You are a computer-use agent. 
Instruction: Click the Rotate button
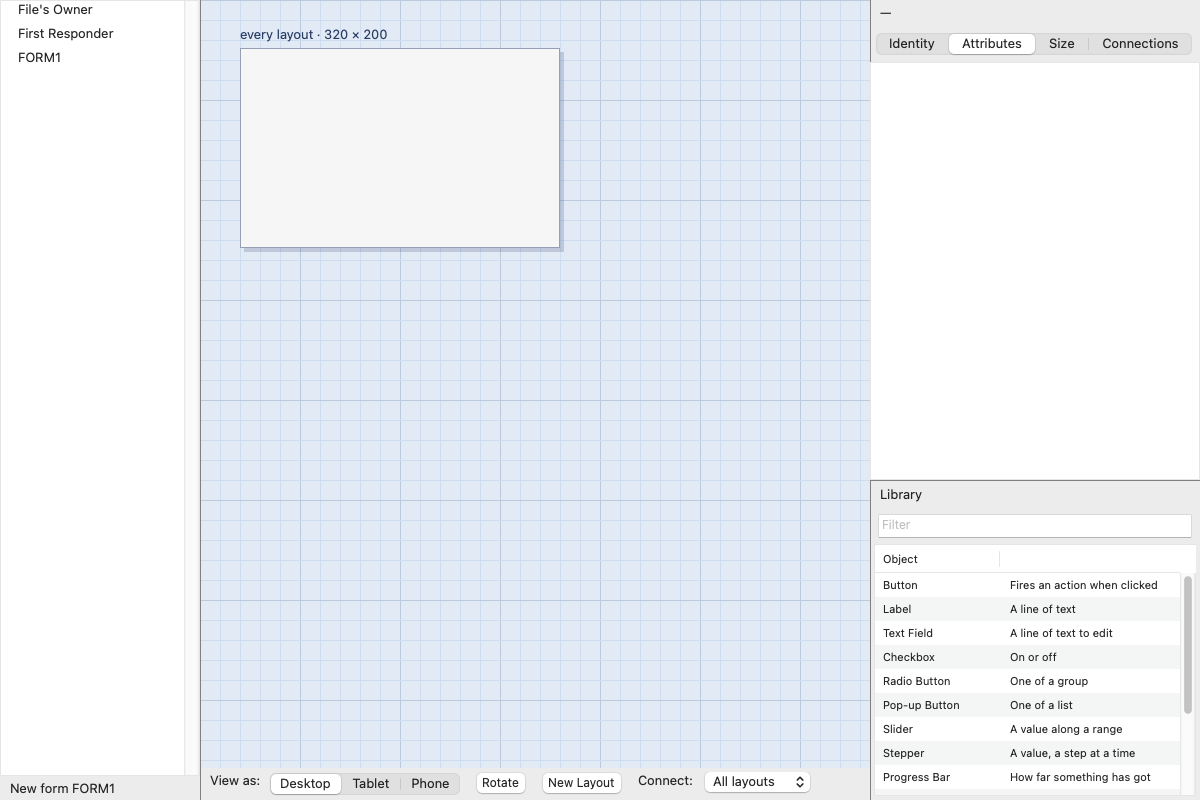500,783
